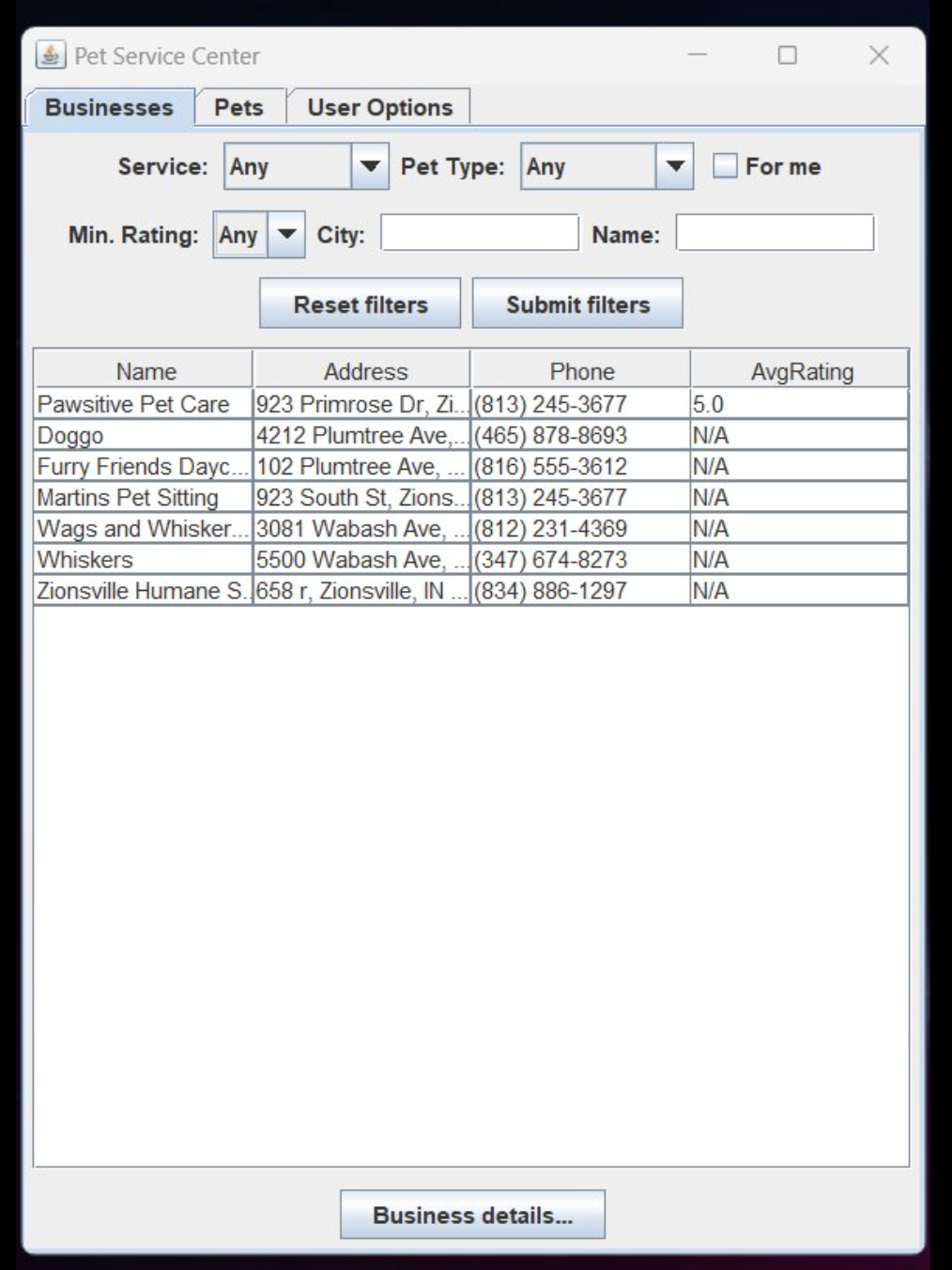952x1270 pixels.
Task: Select the Businesses tab
Action: point(109,107)
